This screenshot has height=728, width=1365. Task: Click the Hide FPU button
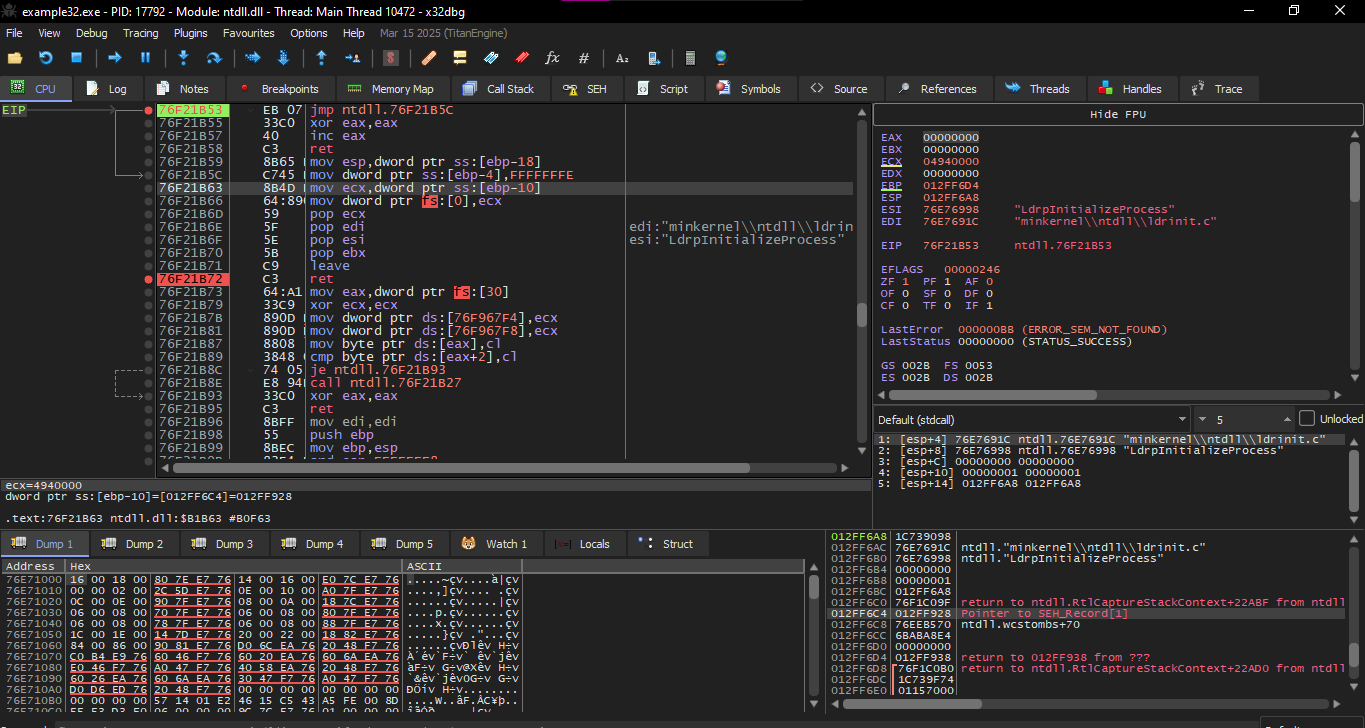(x=1117, y=114)
